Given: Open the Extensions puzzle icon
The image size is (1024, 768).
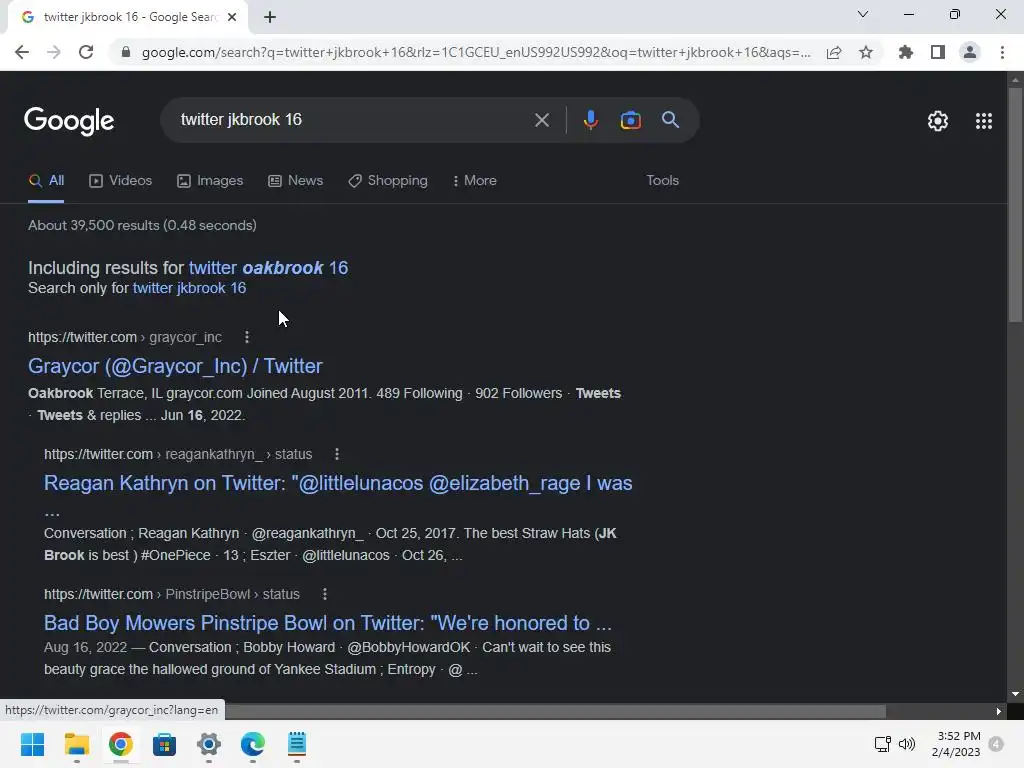Looking at the screenshot, I should tap(906, 52).
